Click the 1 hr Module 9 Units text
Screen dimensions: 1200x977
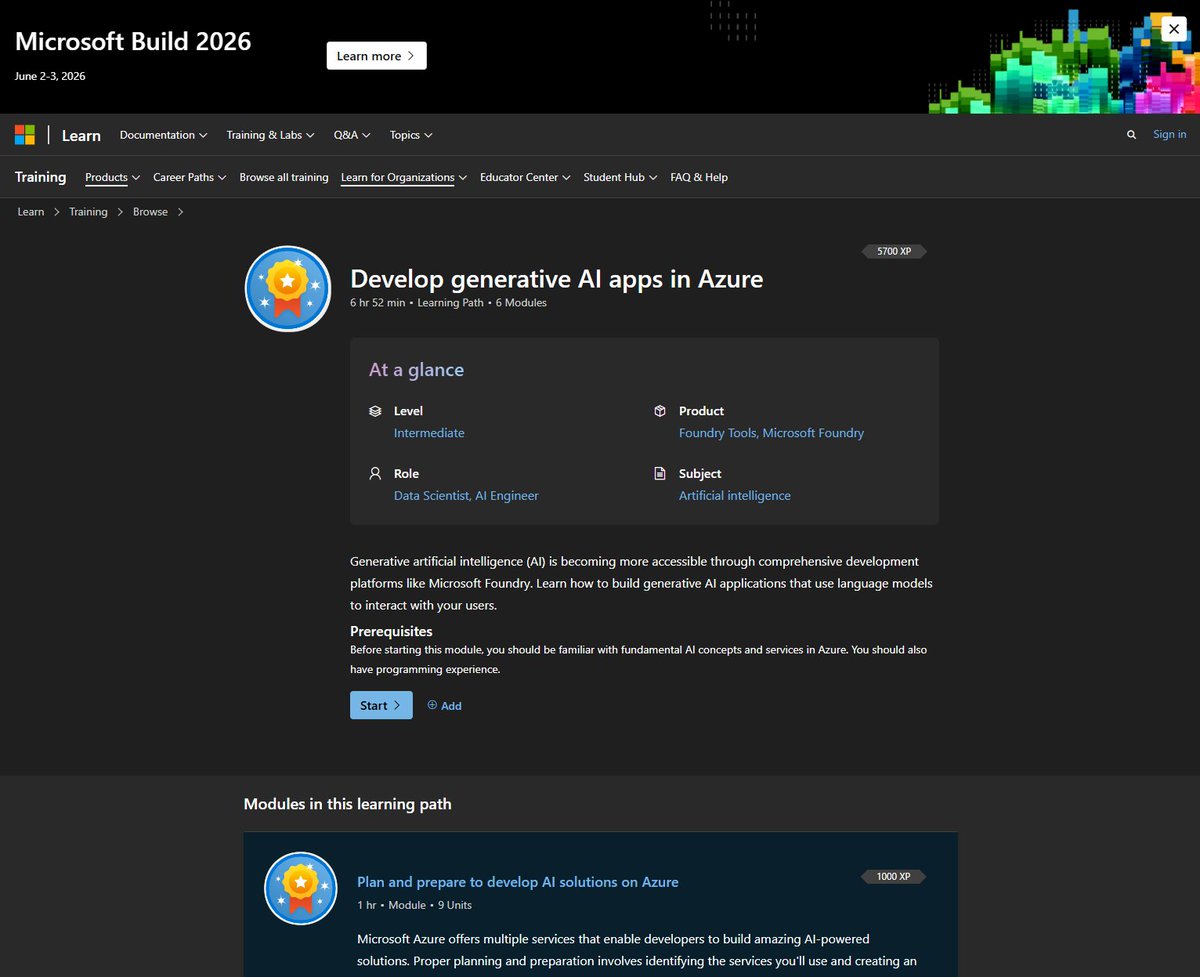click(x=414, y=905)
